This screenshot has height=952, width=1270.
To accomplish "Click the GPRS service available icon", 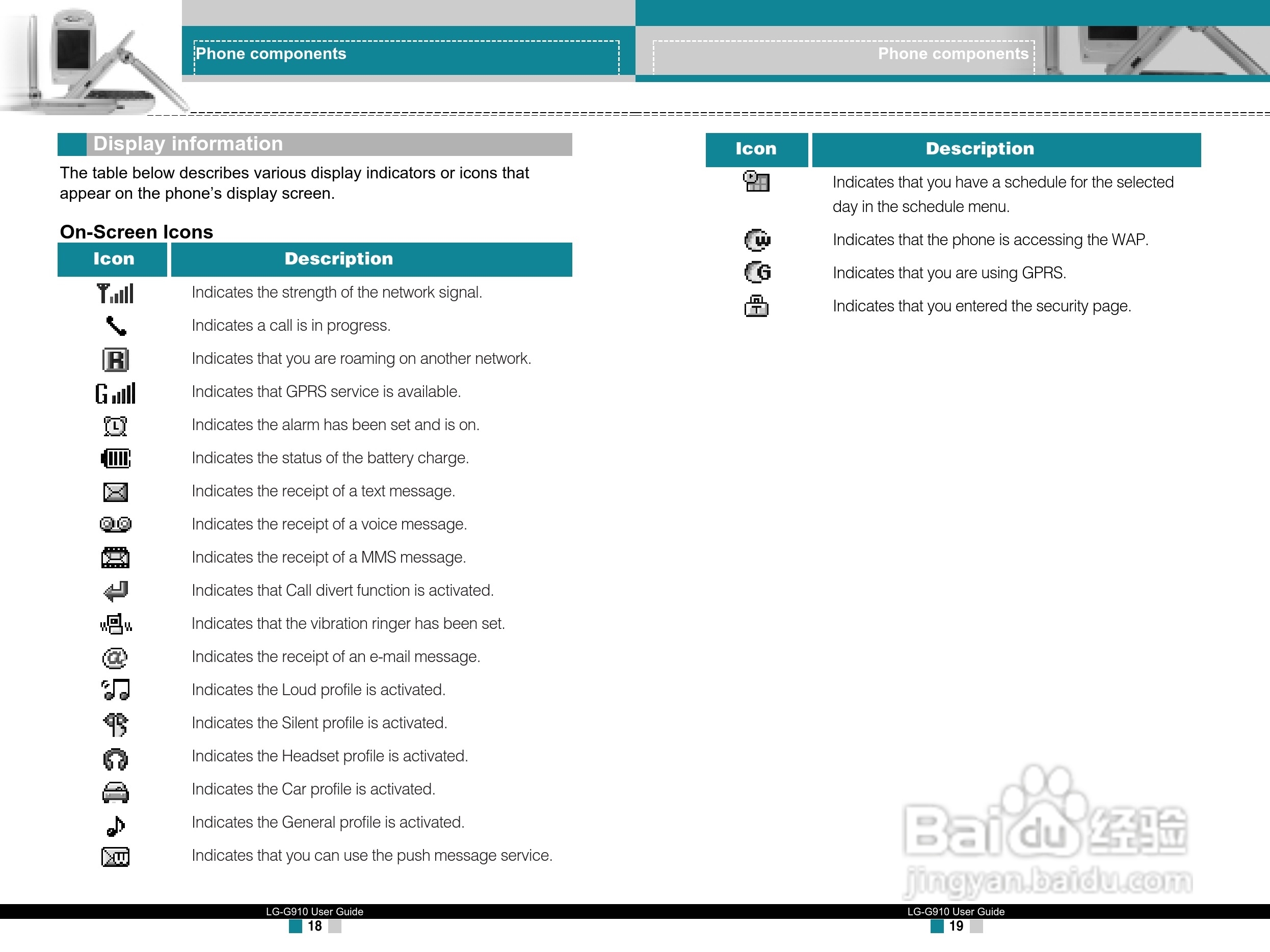I will pos(115,393).
